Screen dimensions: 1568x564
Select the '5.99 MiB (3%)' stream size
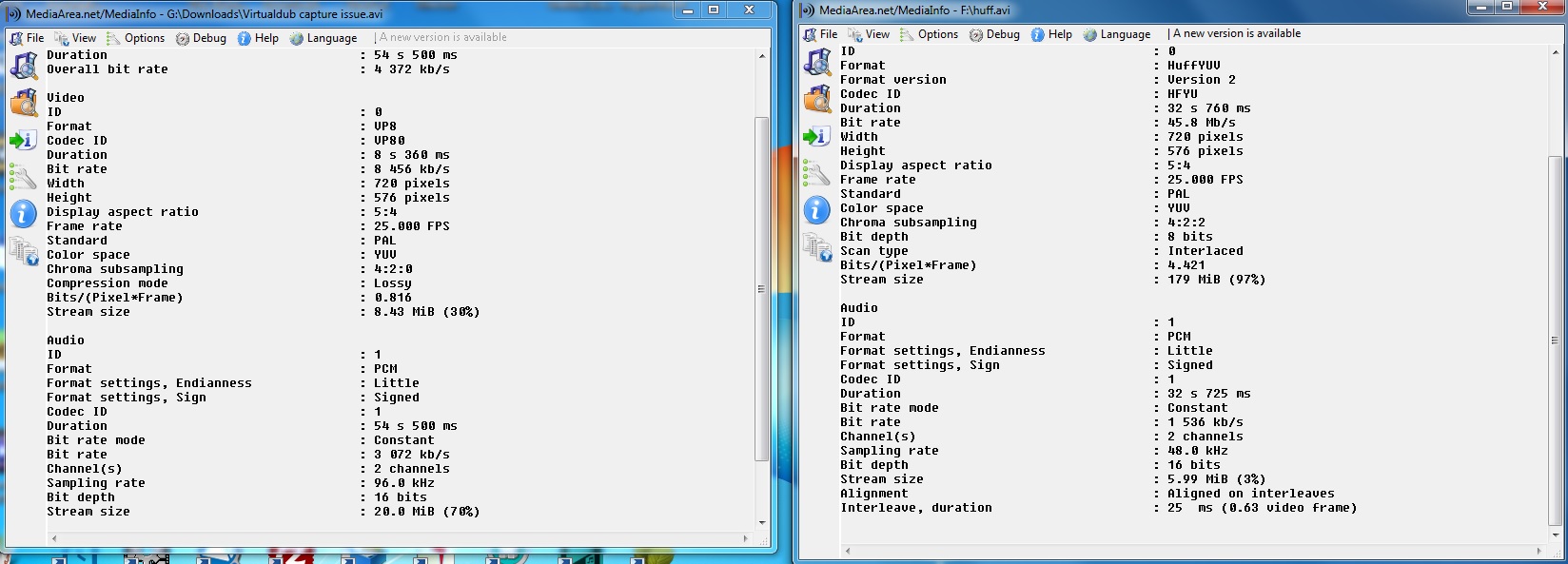(1217, 479)
